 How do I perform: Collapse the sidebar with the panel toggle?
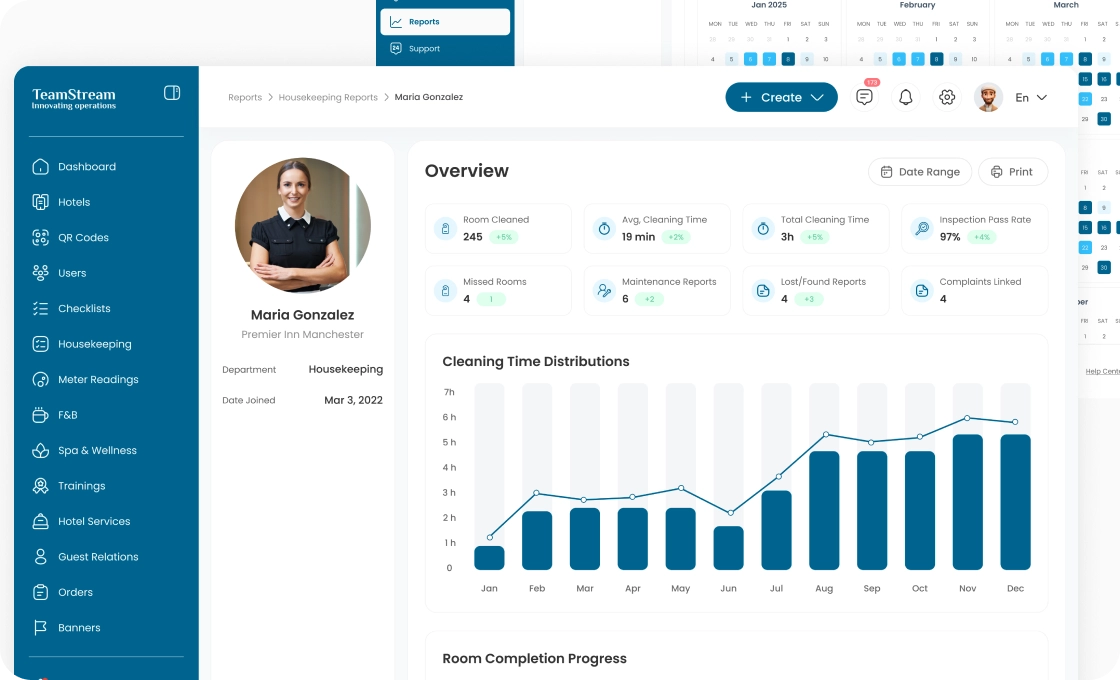[x=172, y=93]
